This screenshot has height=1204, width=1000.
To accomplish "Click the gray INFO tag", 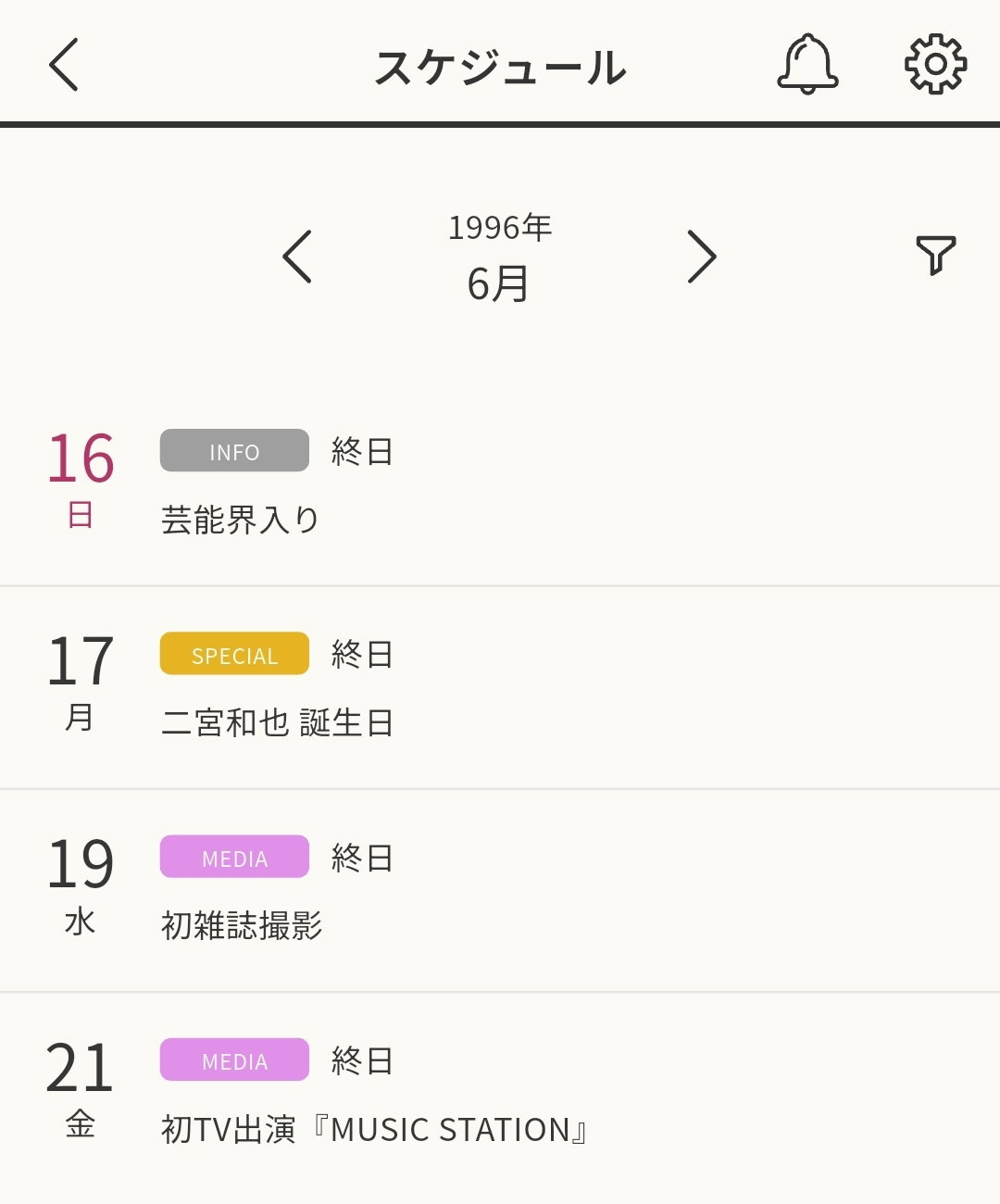I will pyautogui.click(x=234, y=451).
